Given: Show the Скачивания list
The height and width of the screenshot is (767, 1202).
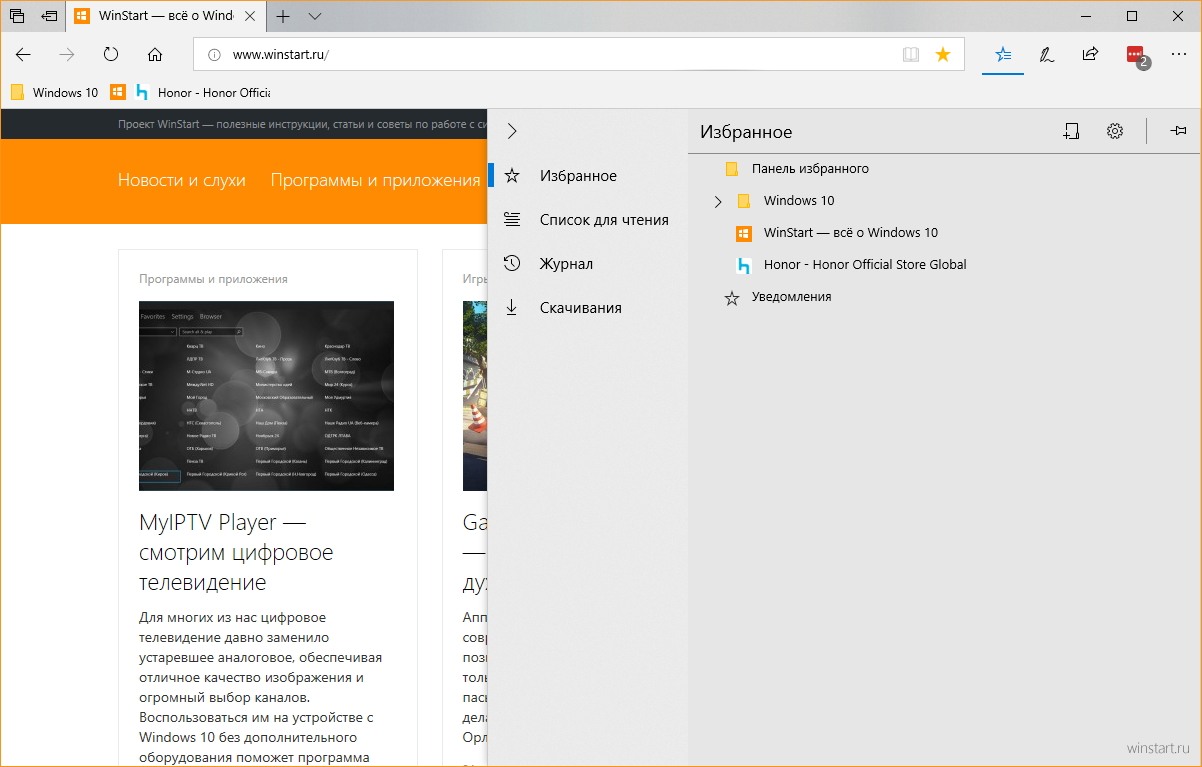Looking at the screenshot, I should (x=588, y=308).
